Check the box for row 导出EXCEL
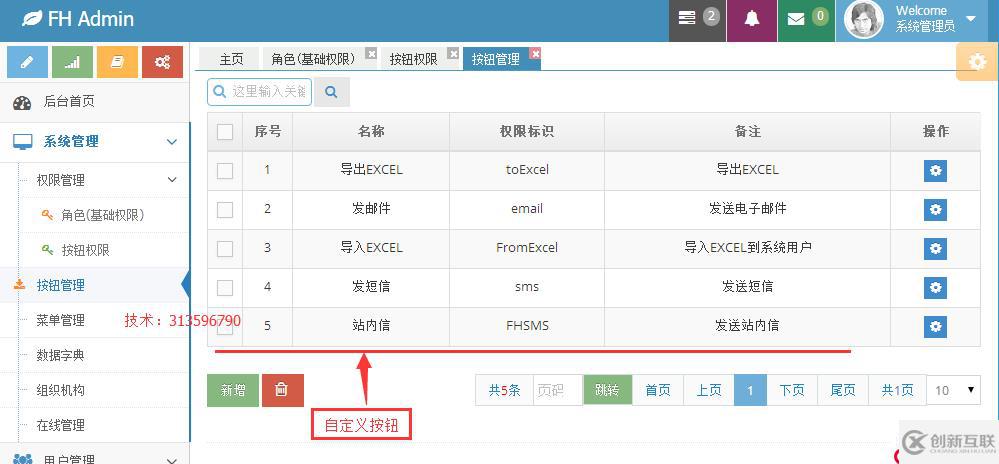999x464 pixels. [x=225, y=171]
